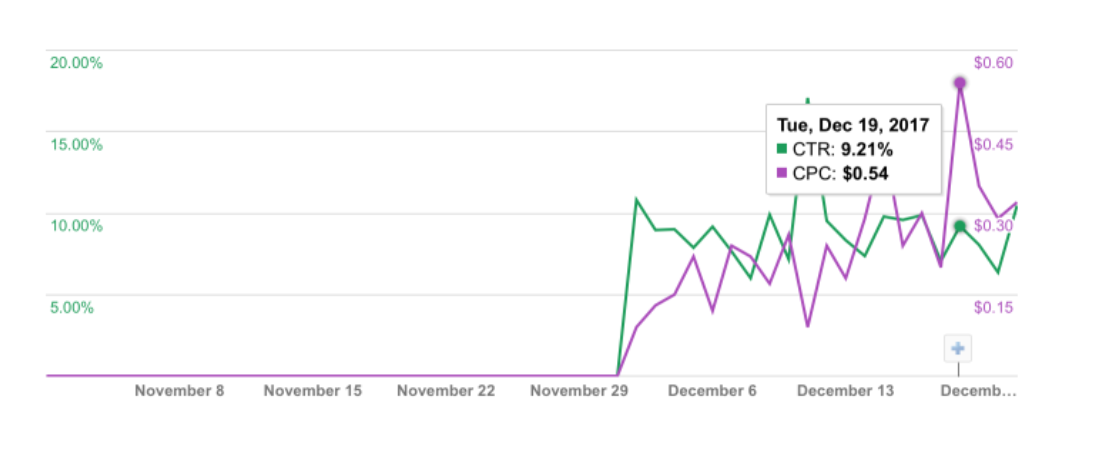Click the $0.60 right axis label
The height and width of the screenshot is (459, 1108).
pos(994,63)
